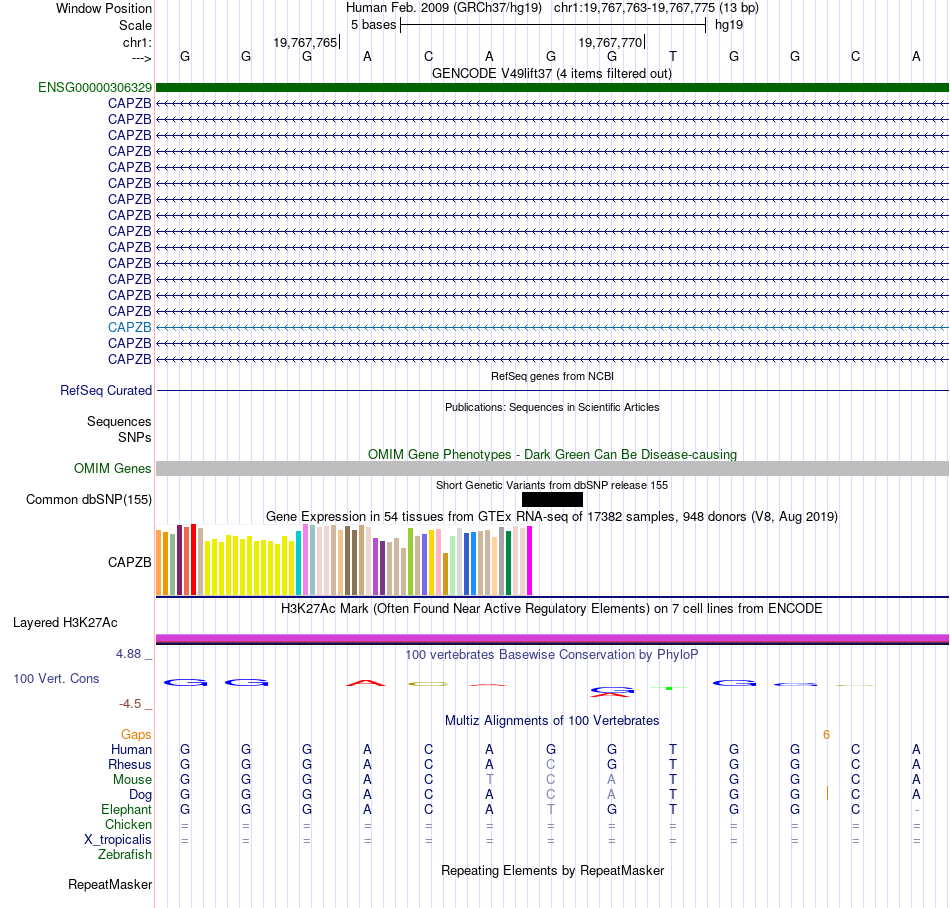The image size is (950, 908).
Task: Click the Window Position label
Action: 104,9
